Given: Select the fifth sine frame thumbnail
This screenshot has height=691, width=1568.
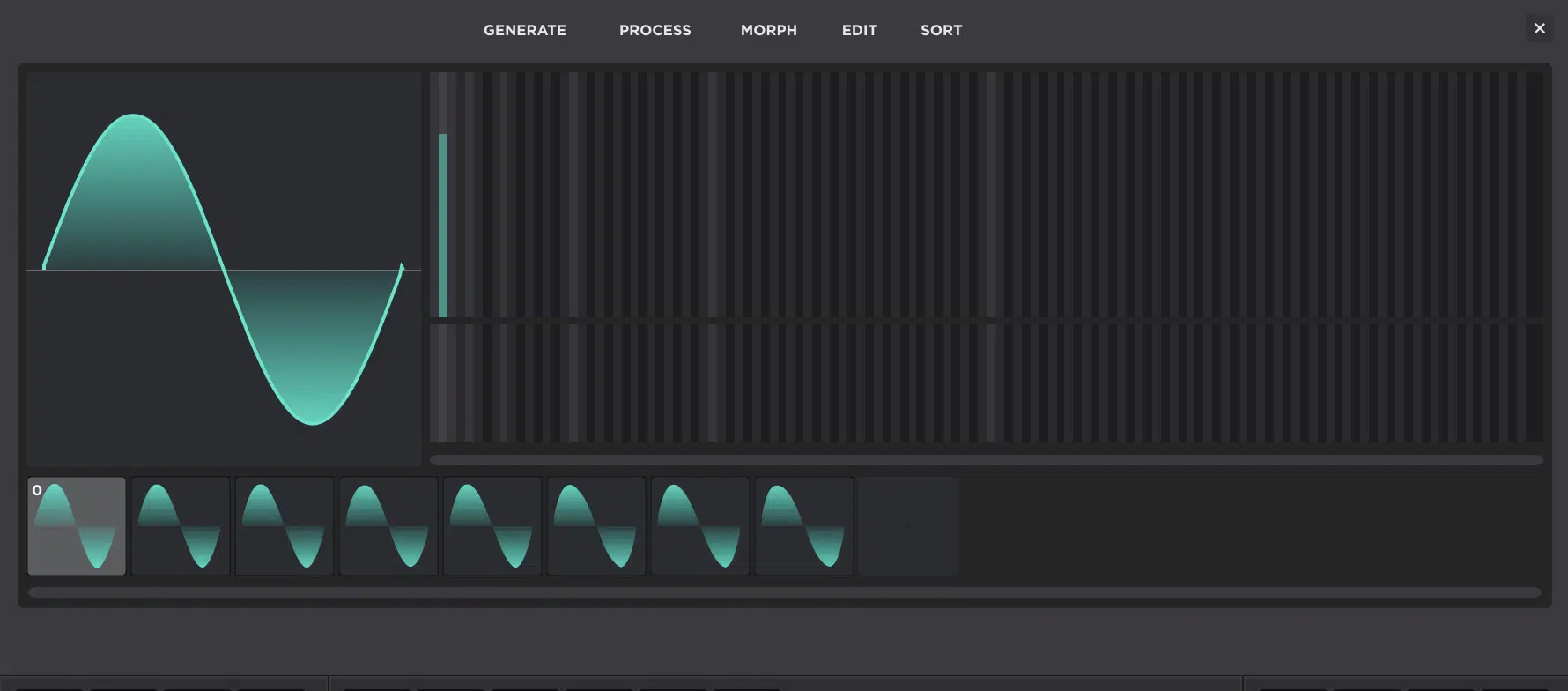Looking at the screenshot, I should tap(492, 526).
